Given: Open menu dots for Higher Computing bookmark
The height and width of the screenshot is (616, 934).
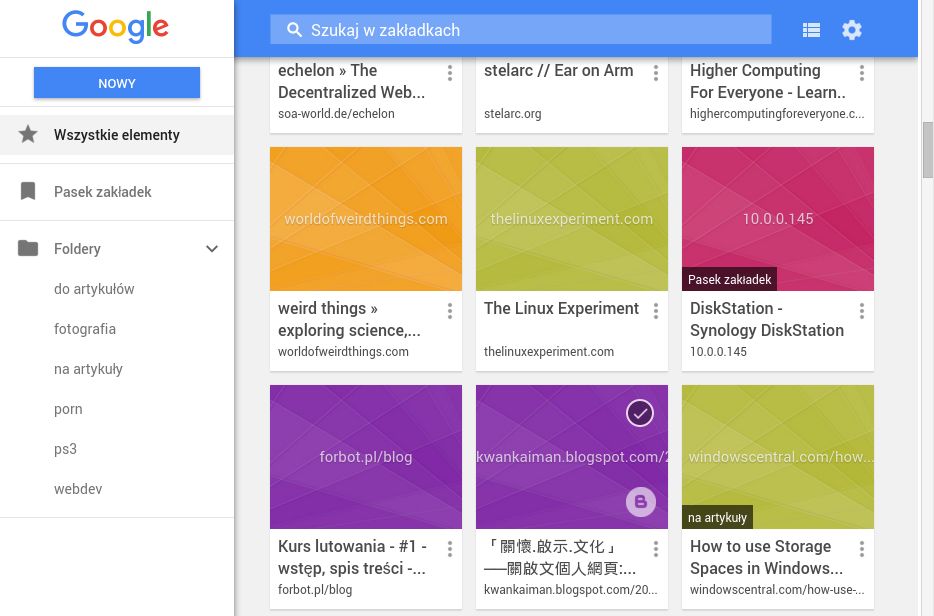Looking at the screenshot, I should pos(862,73).
